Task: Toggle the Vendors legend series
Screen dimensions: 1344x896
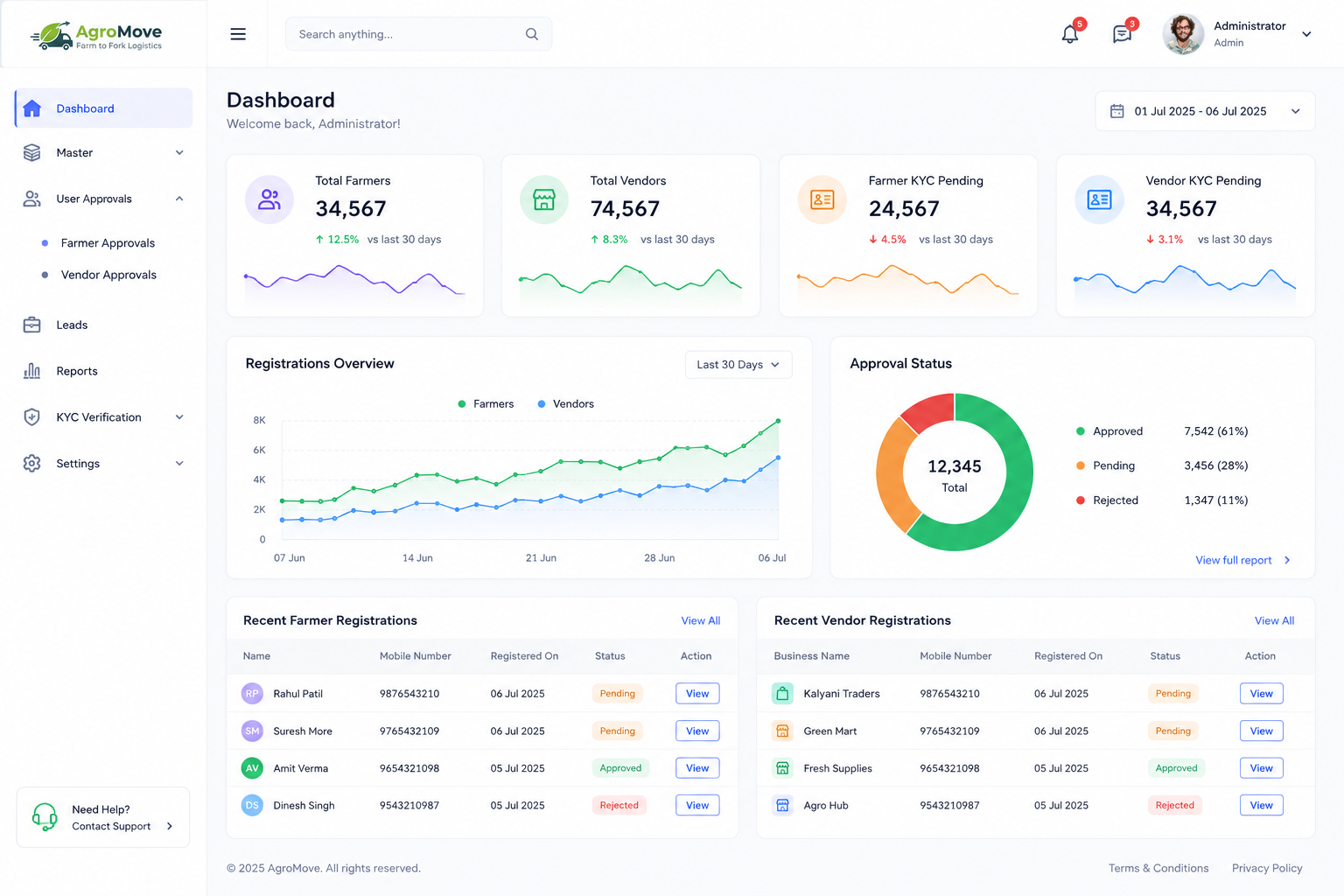Action: [x=565, y=403]
